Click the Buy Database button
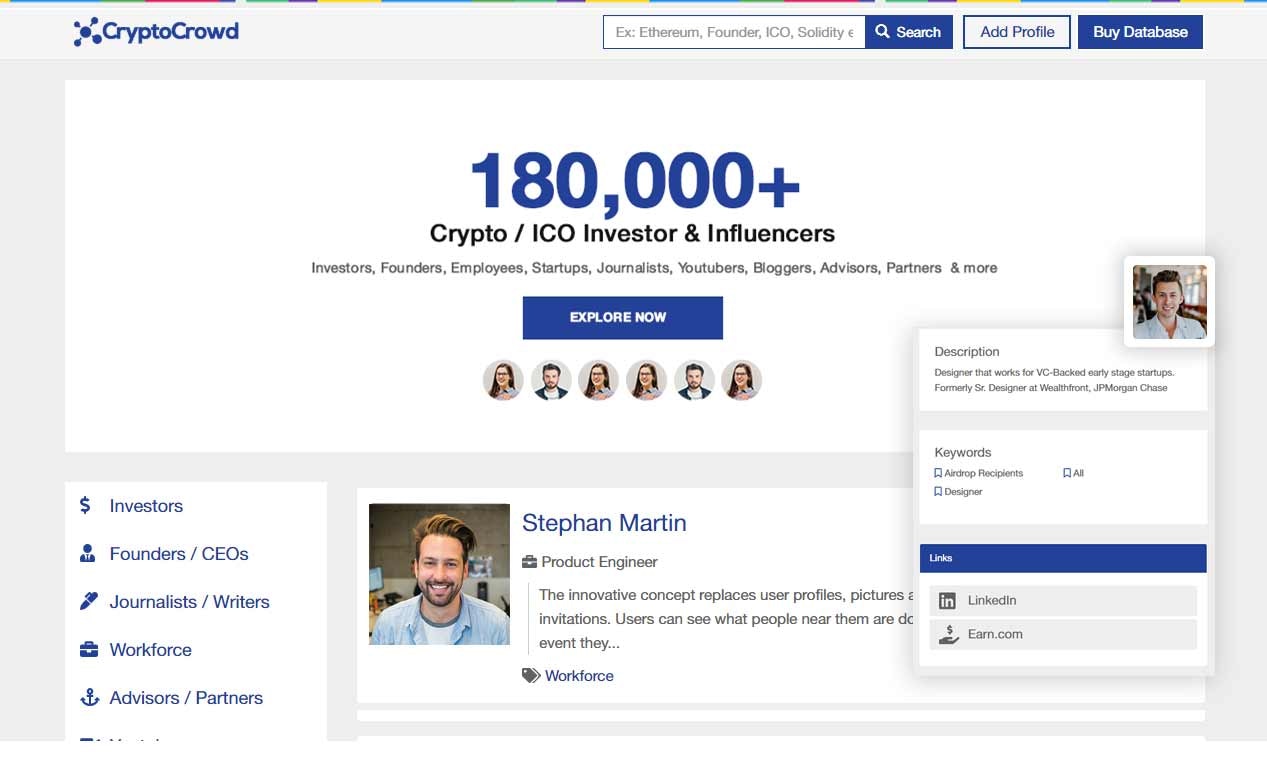1267x760 pixels. tap(1140, 32)
